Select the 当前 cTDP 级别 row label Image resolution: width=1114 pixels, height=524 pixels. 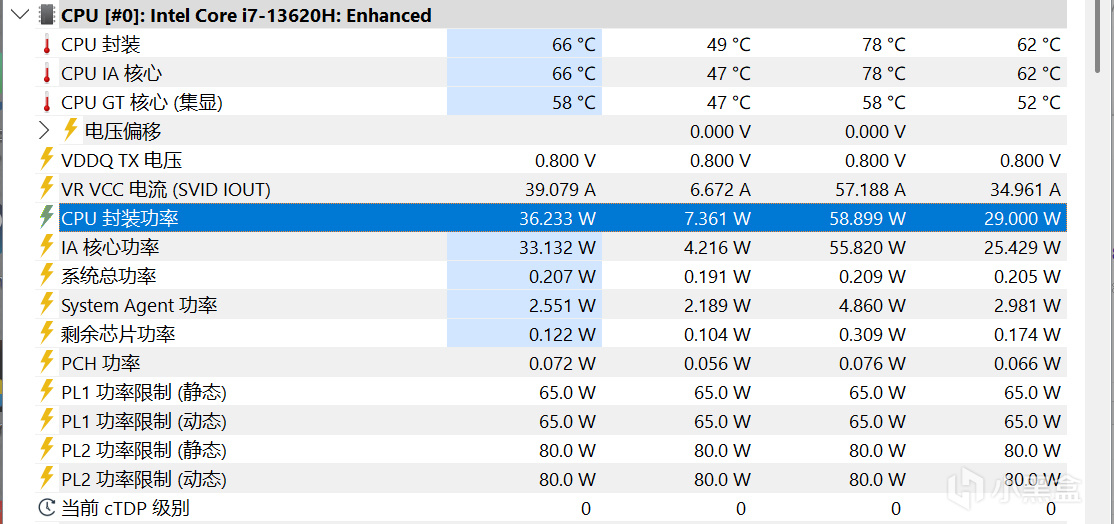coord(125,508)
